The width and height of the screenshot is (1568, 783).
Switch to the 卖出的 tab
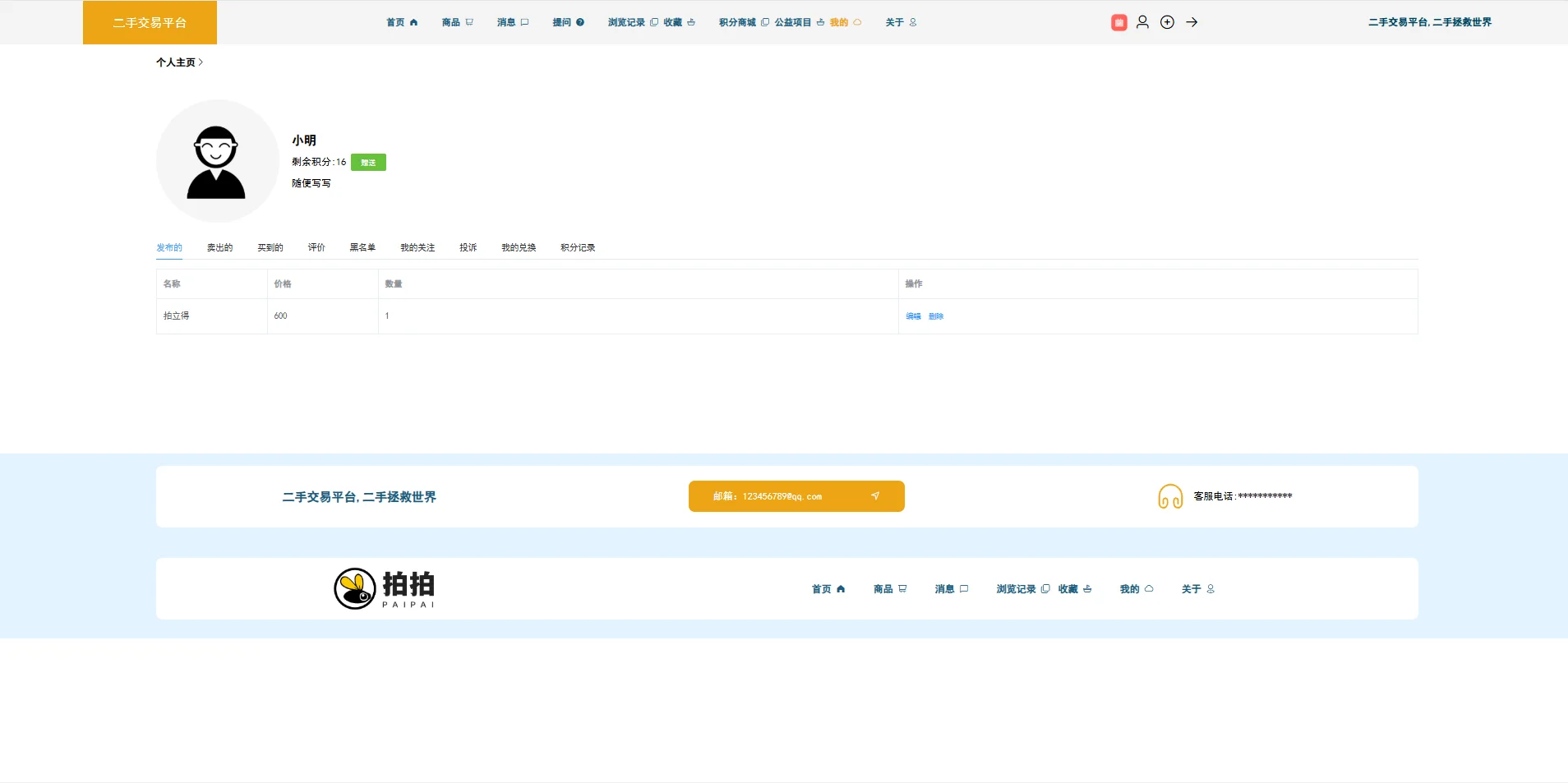click(x=219, y=247)
